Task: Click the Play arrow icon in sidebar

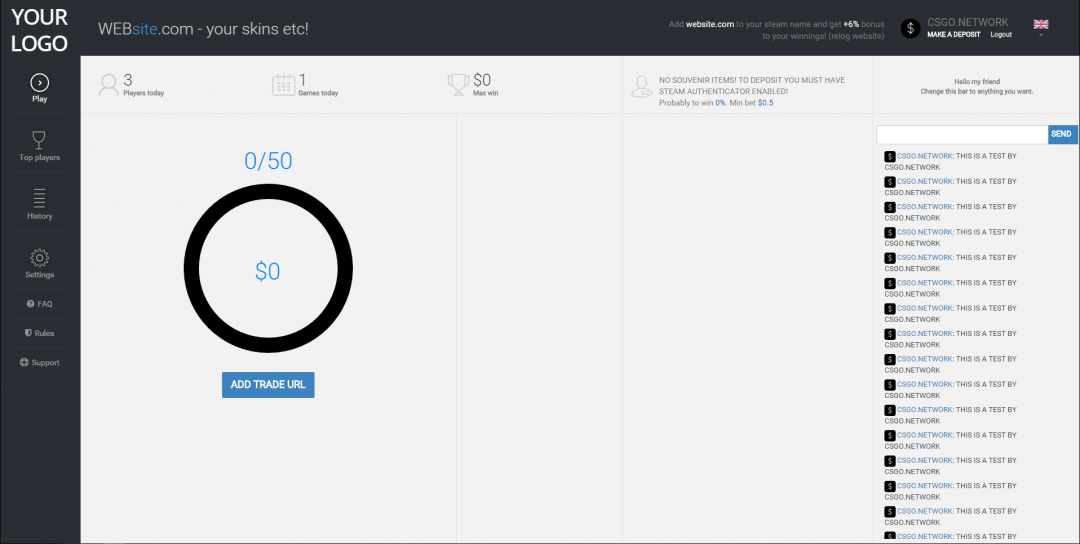Action: click(39, 82)
